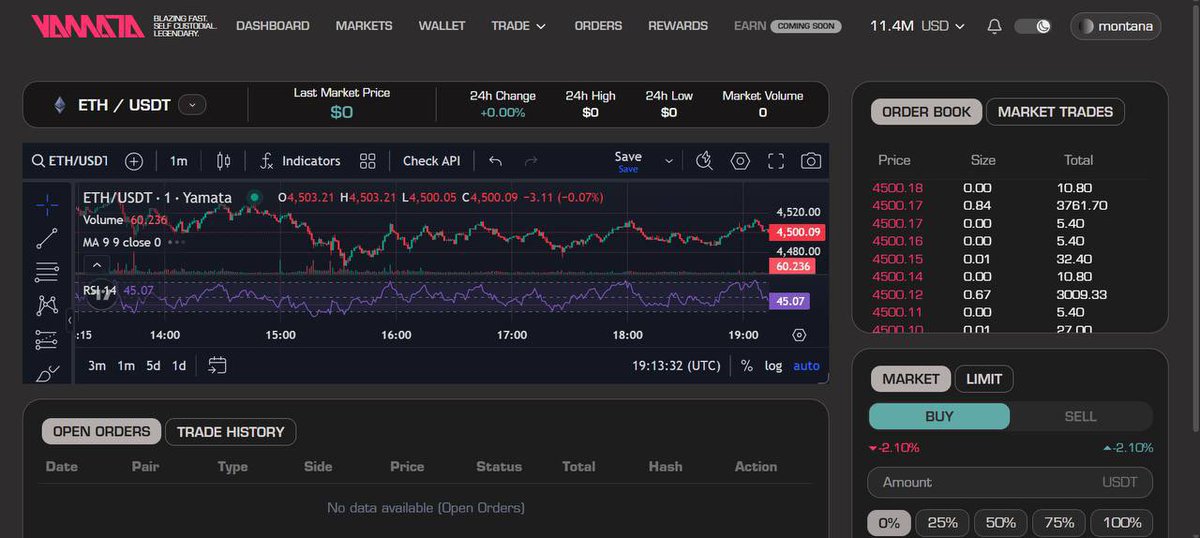Open the Fibonacci retracement tools
The height and width of the screenshot is (538, 1200).
click(x=47, y=271)
